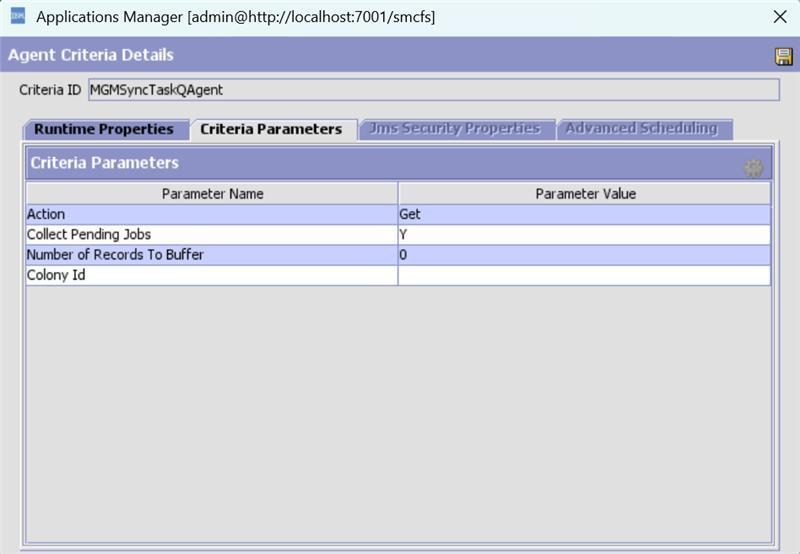Viewport: 800px width, 554px height.
Task: Select the Criteria Parameters tab
Action: pyautogui.click(x=271, y=129)
